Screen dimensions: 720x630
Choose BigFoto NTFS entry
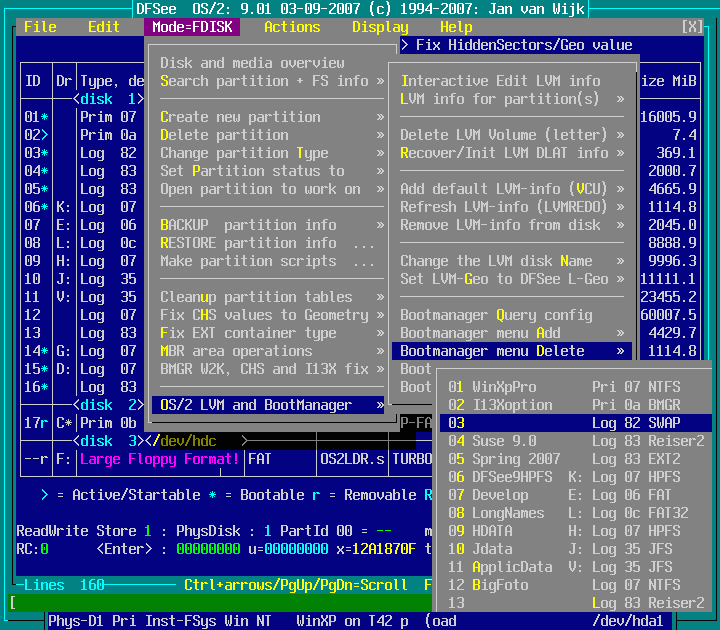575,585
